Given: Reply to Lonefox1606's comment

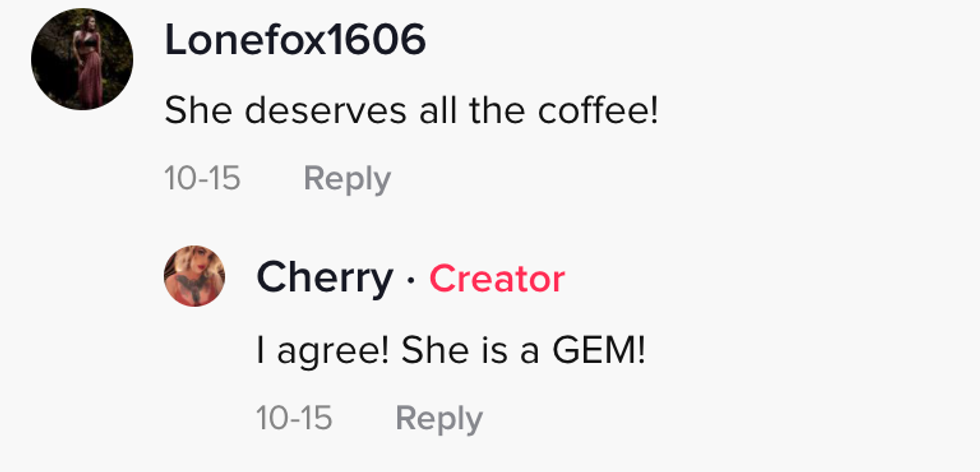Looking at the screenshot, I should pyautogui.click(x=347, y=179).
